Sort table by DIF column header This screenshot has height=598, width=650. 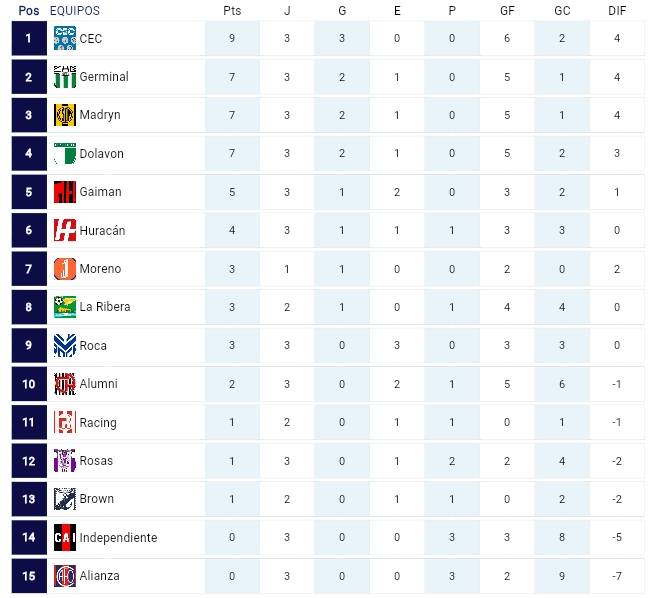617,10
